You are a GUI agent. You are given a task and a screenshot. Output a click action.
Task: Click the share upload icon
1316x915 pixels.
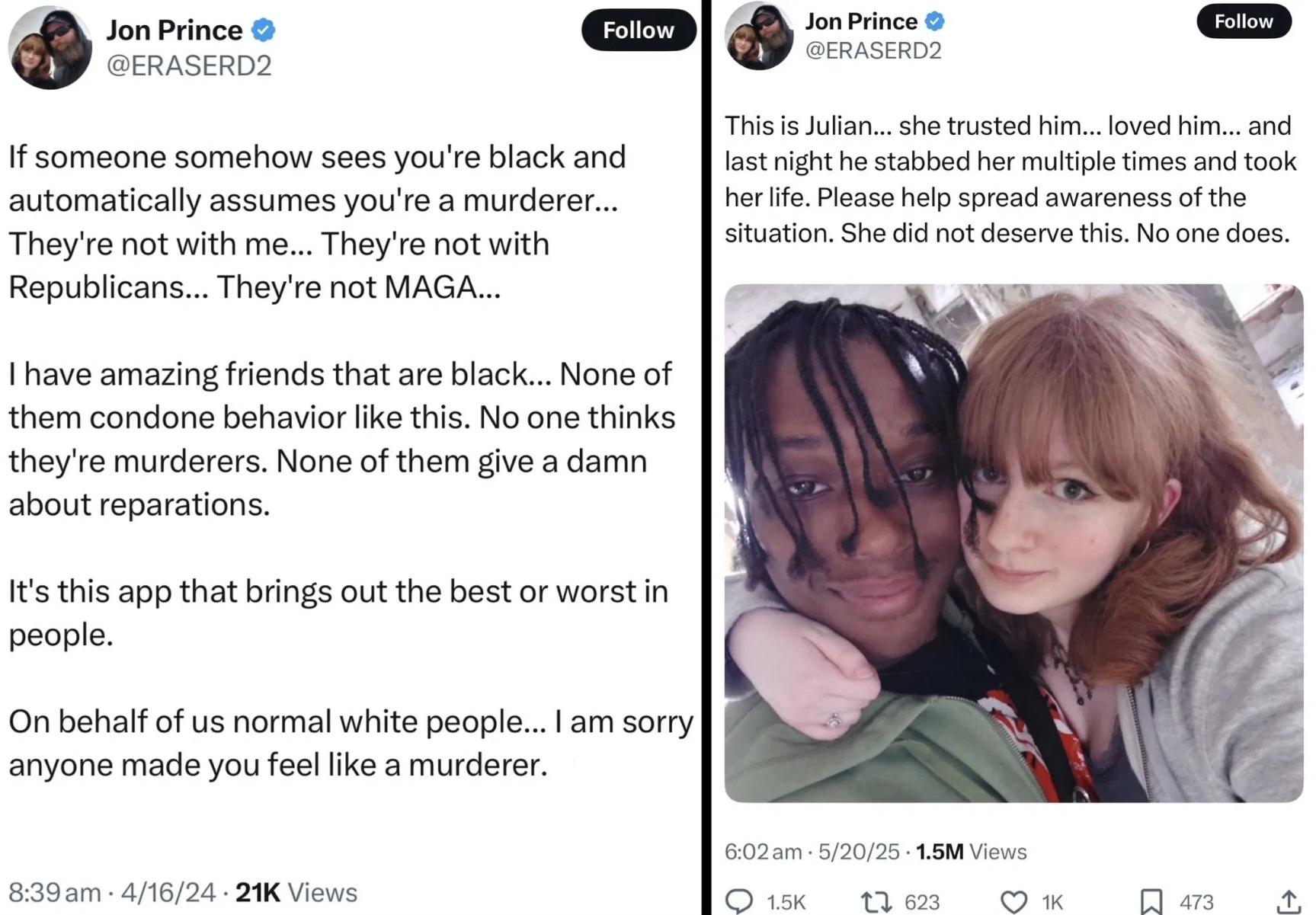click(x=1288, y=901)
